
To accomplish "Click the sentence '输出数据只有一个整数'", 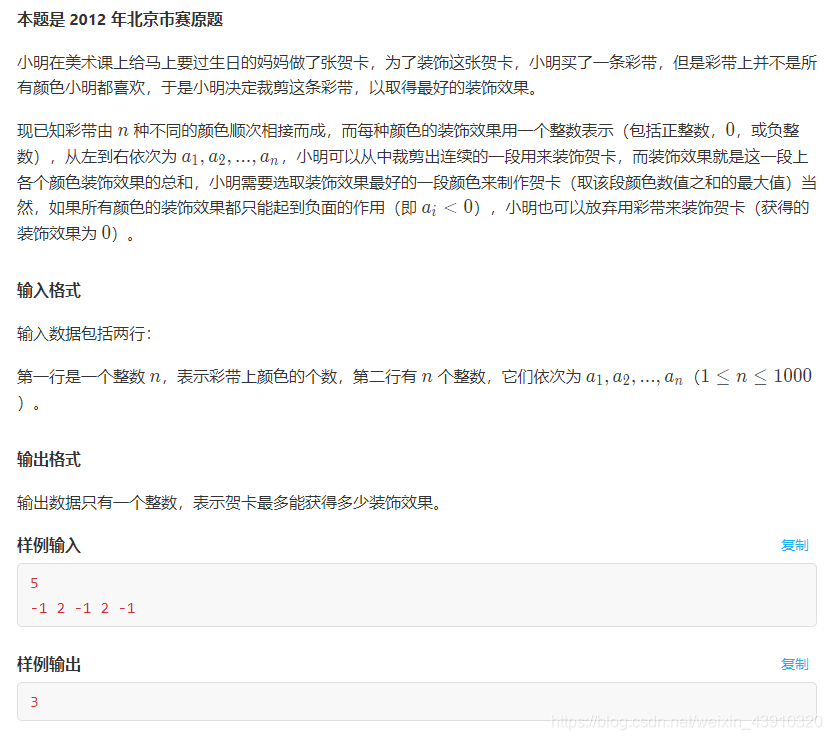I will pos(97,502).
